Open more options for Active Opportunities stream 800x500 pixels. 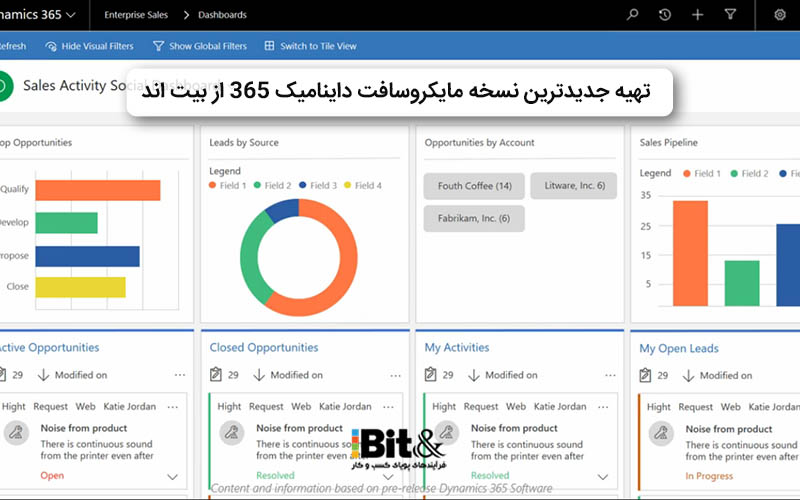(x=180, y=375)
